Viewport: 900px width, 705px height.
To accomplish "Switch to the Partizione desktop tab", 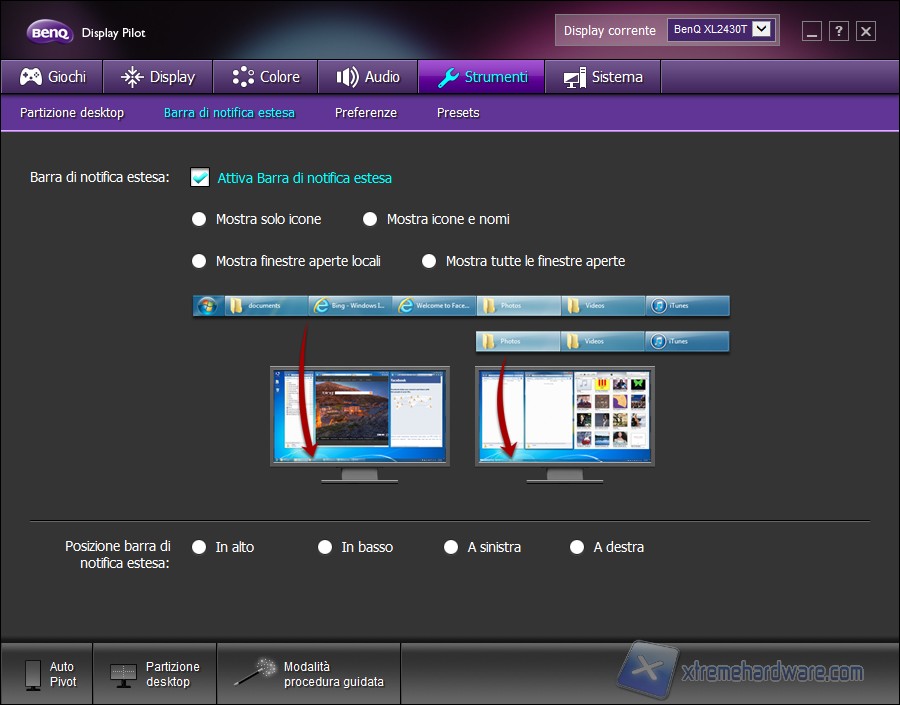I will point(70,113).
